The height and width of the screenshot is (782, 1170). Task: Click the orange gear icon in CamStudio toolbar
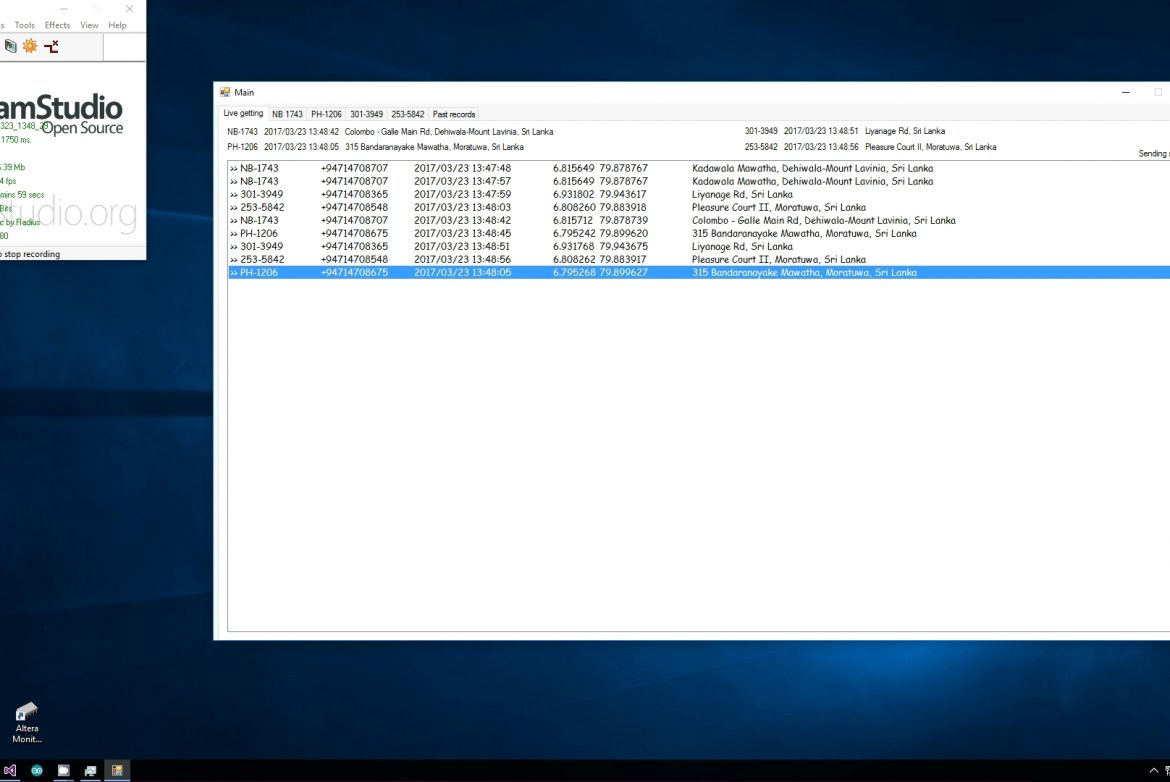pyautogui.click(x=30, y=46)
